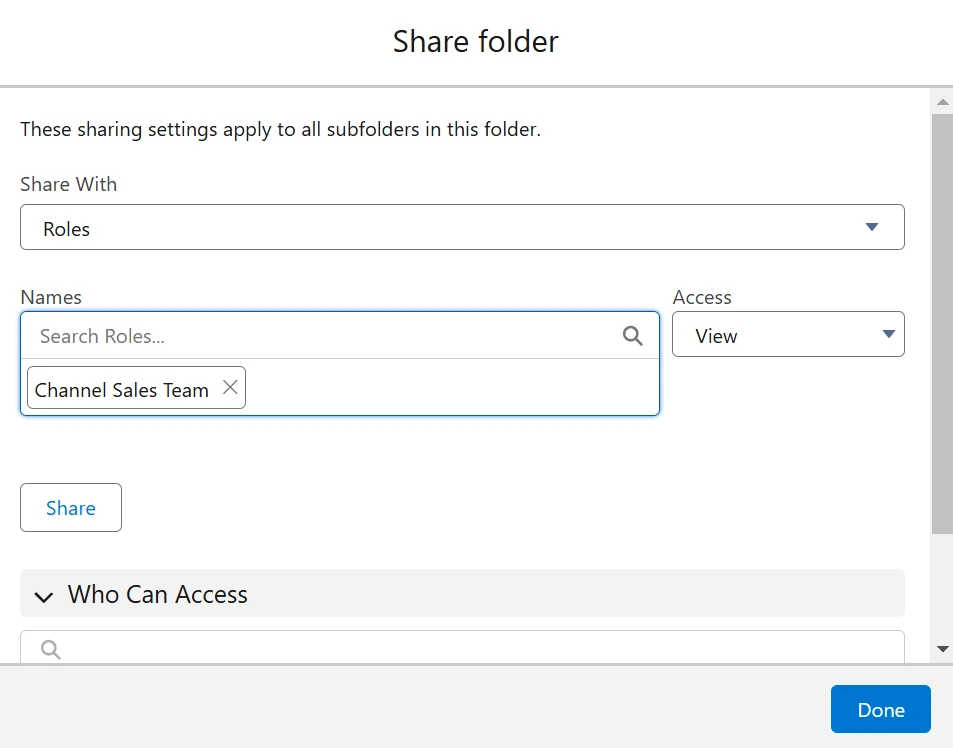Open the Roles dropdown under Share With

[x=462, y=228]
